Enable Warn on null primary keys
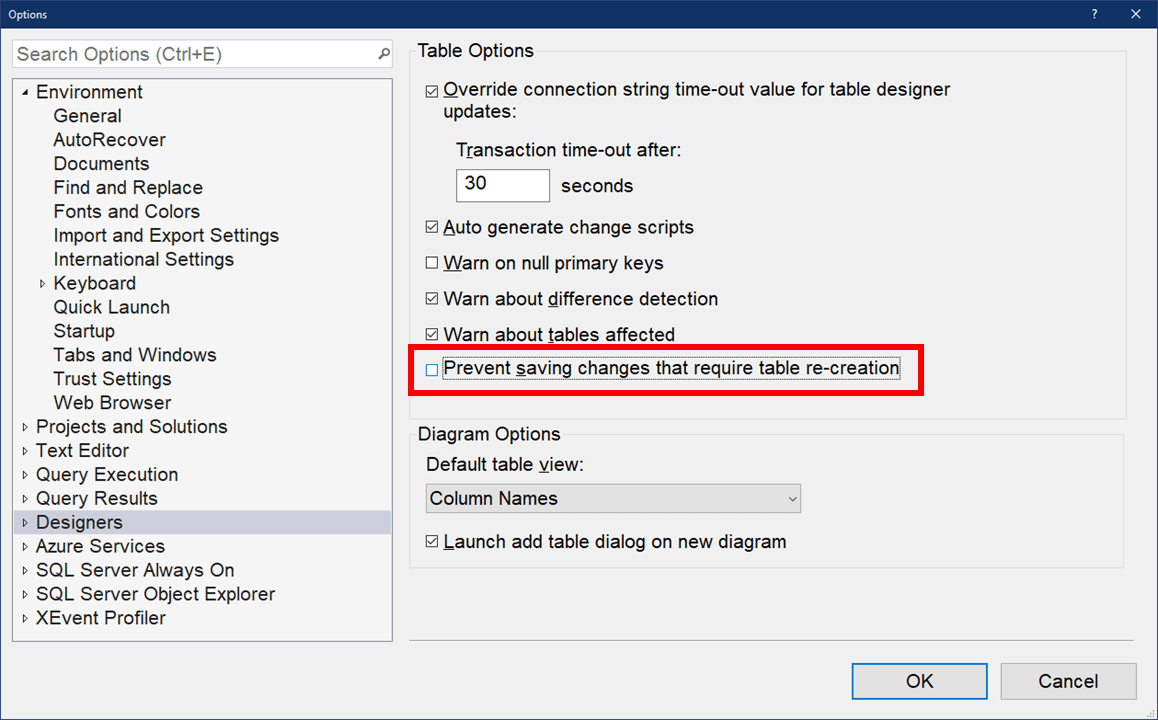This screenshot has height=720, width=1158. pos(432,264)
